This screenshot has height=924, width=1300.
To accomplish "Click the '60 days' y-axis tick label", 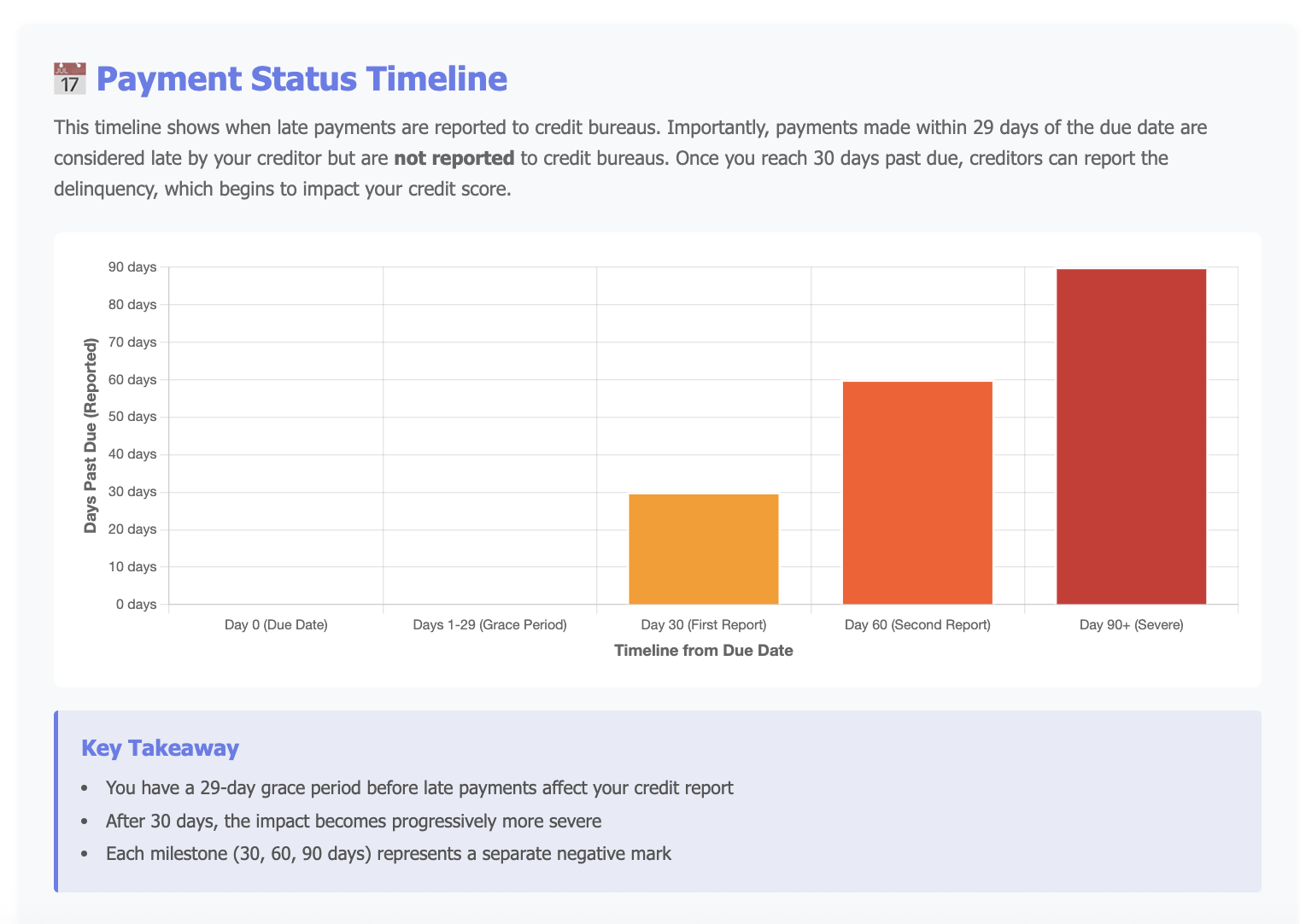I will [x=132, y=380].
